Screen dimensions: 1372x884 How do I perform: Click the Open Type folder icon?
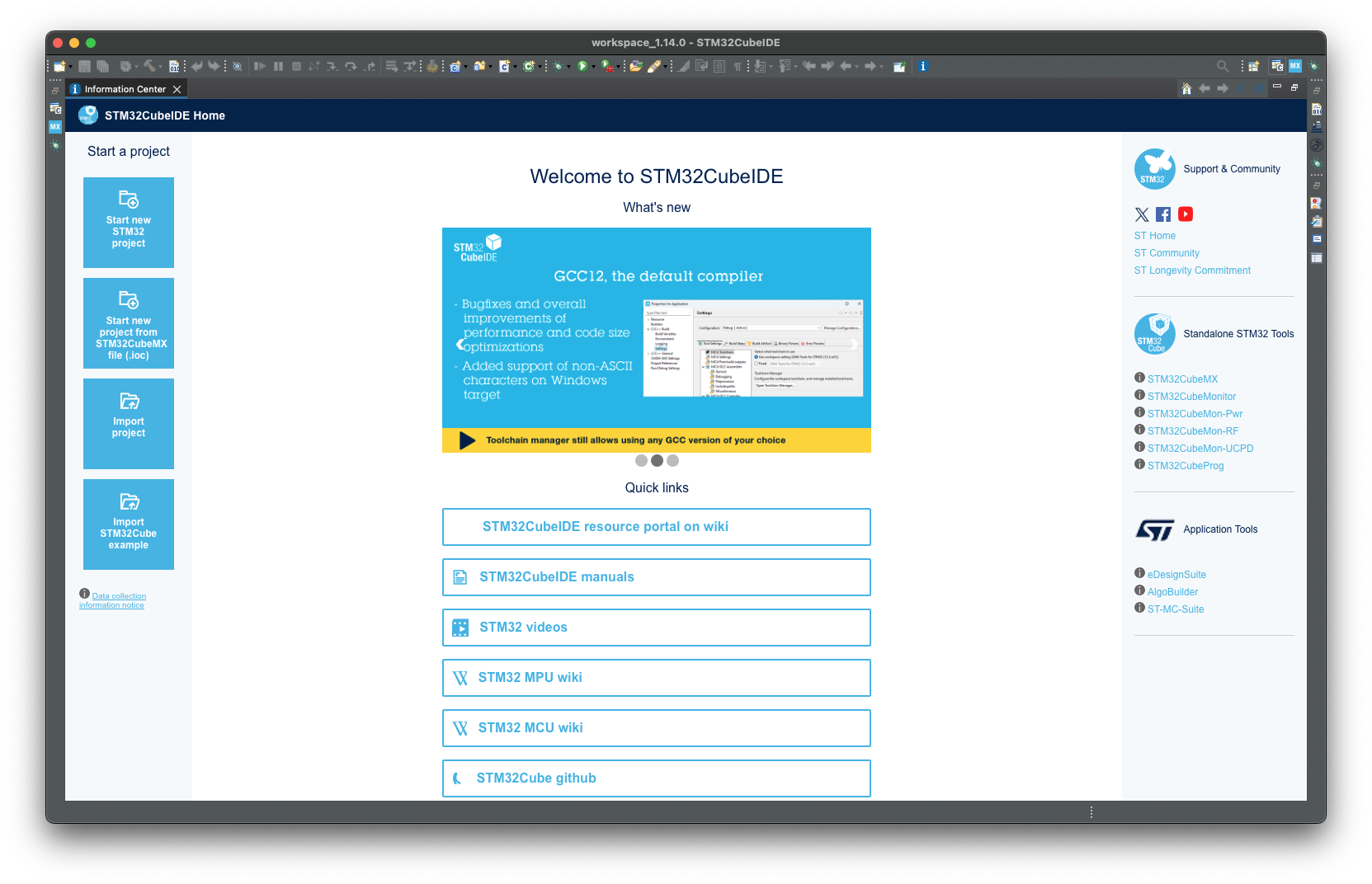635,66
